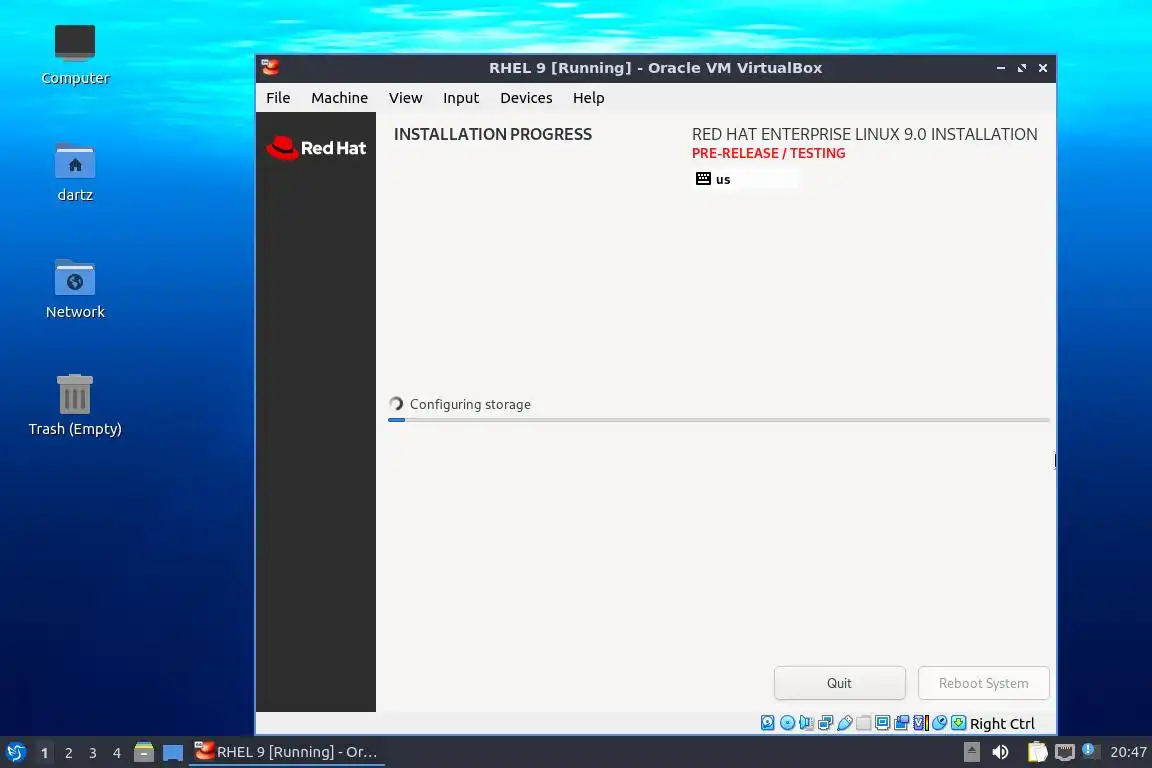
Task: Open the Lubuntu start menu icon
Action: click(15, 752)
